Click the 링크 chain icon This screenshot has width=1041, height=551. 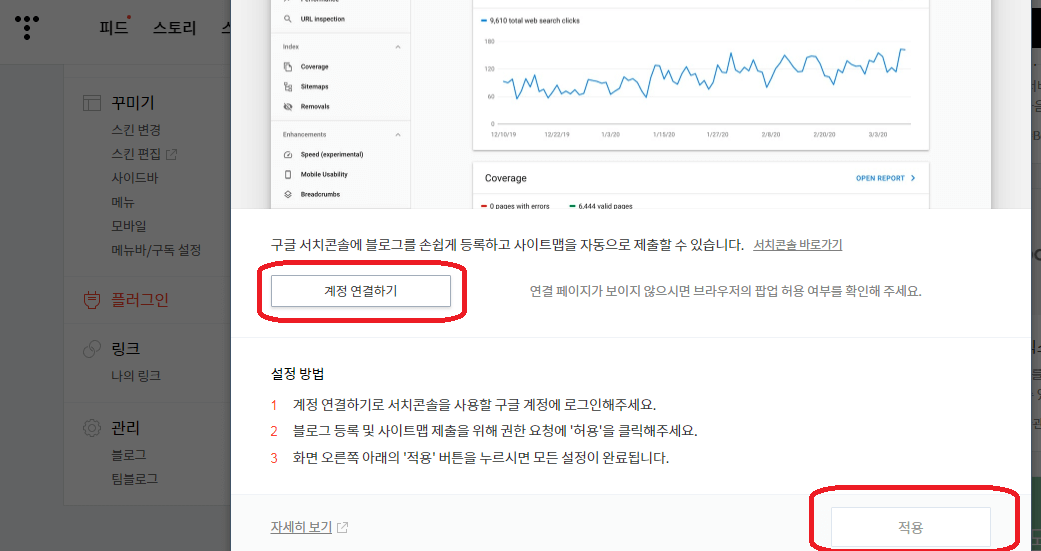click(92, 349)
